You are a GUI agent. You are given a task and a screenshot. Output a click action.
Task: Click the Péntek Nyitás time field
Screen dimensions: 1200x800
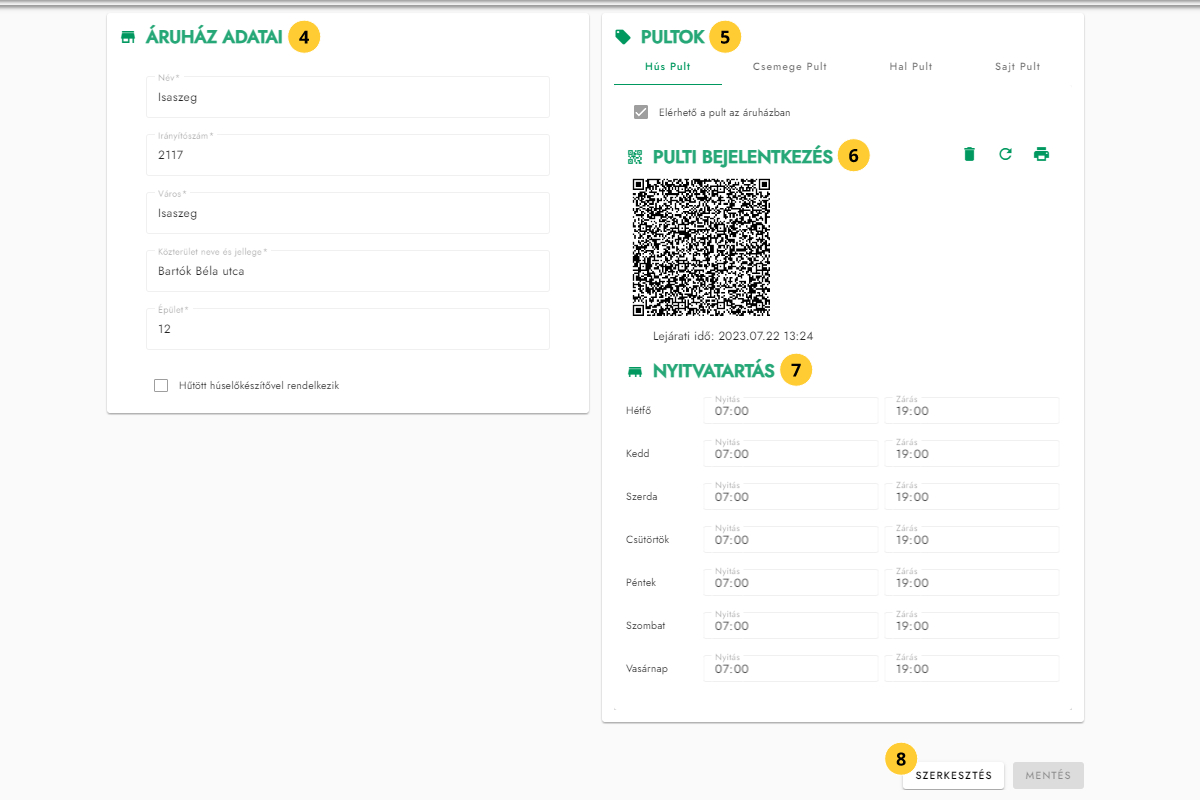click(791, 583)
